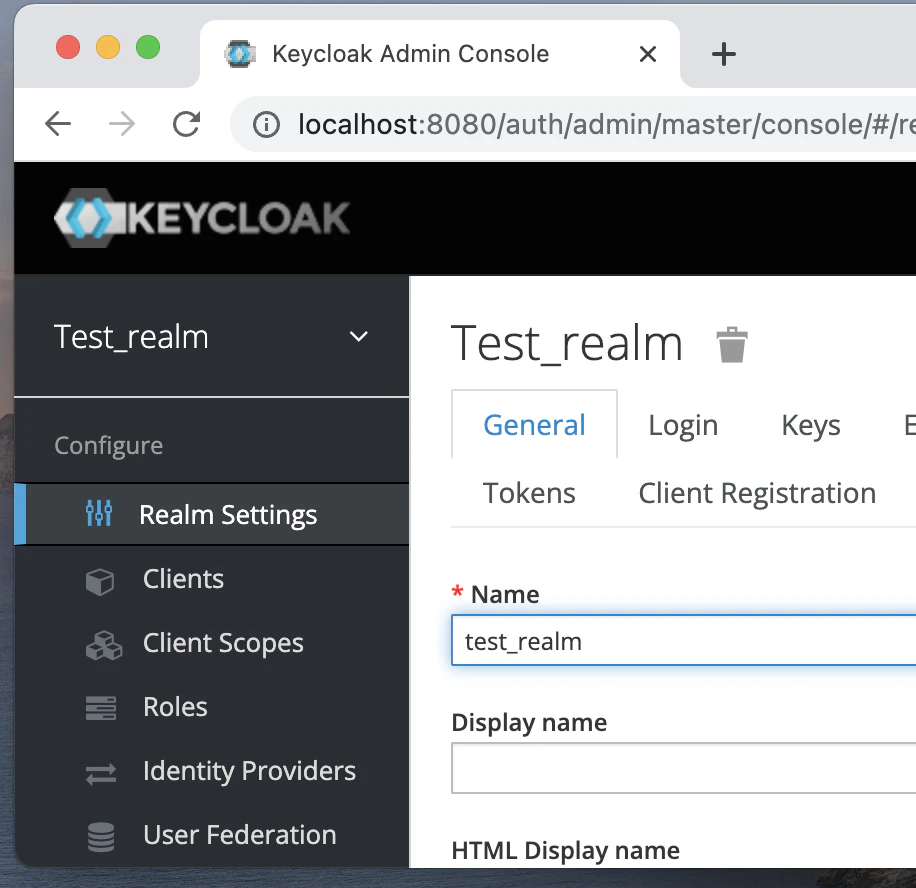This screenshot has width=916, height=888.
Task: Select the Tokens tab
Action: pyautogui.click(x=529, y=493)
